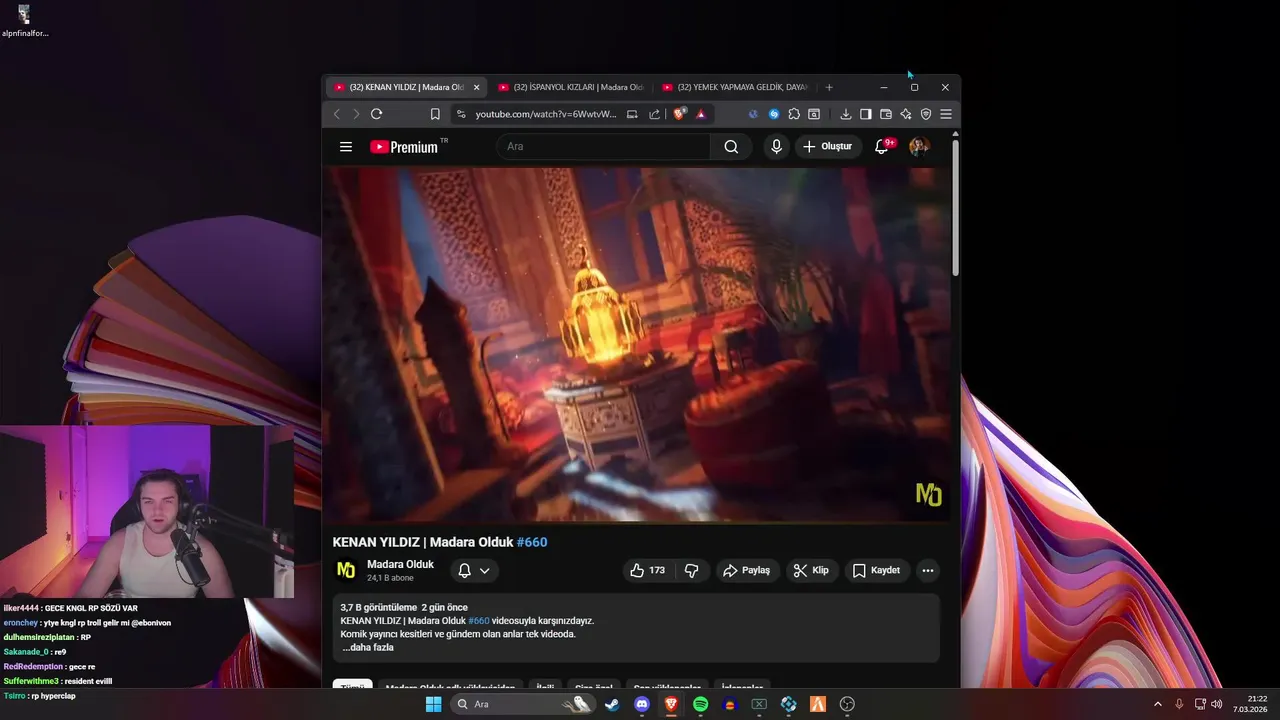Open browser extensions puzzle icon

[x=794, y=114]
